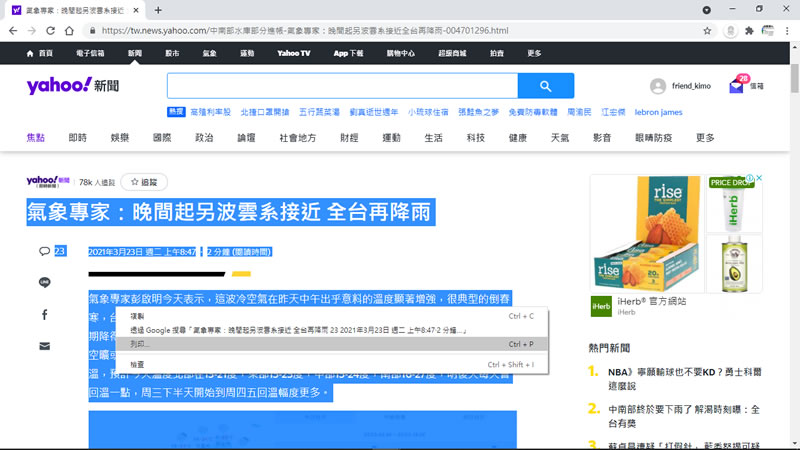Screen dimensions: 800x450
Task: Open the Yahoo mail inbox icon
Action: [x=736, y=87]
